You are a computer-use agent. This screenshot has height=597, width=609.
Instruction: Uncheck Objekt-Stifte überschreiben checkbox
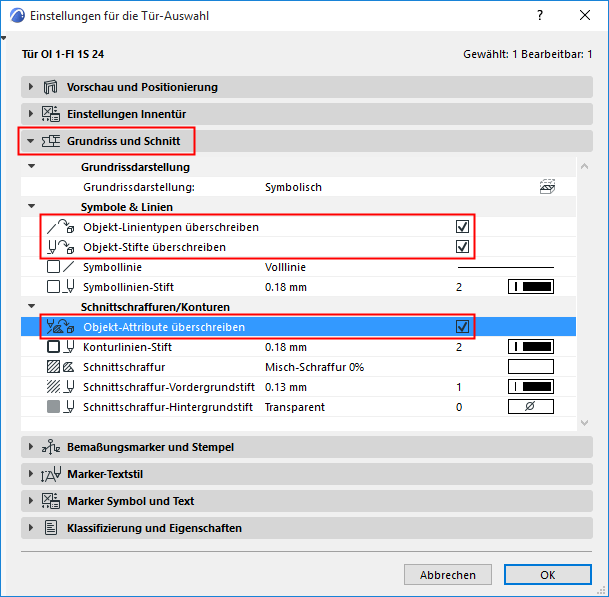point(462,246)
